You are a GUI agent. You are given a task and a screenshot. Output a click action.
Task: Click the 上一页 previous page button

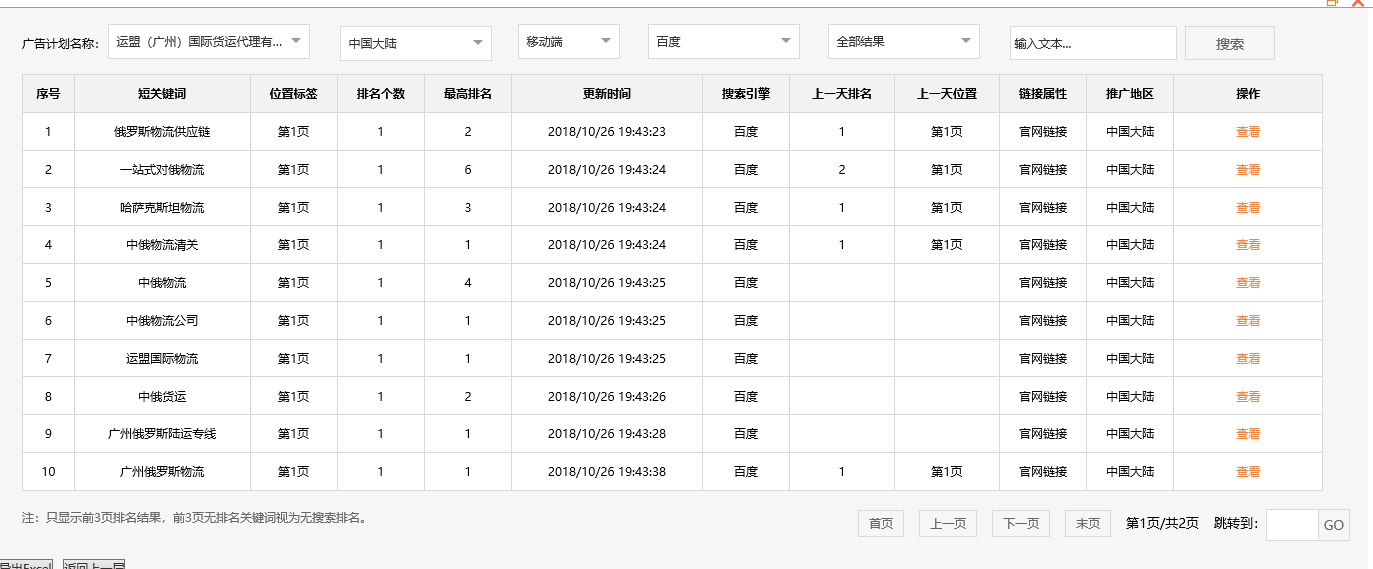(x=948, y=524)
